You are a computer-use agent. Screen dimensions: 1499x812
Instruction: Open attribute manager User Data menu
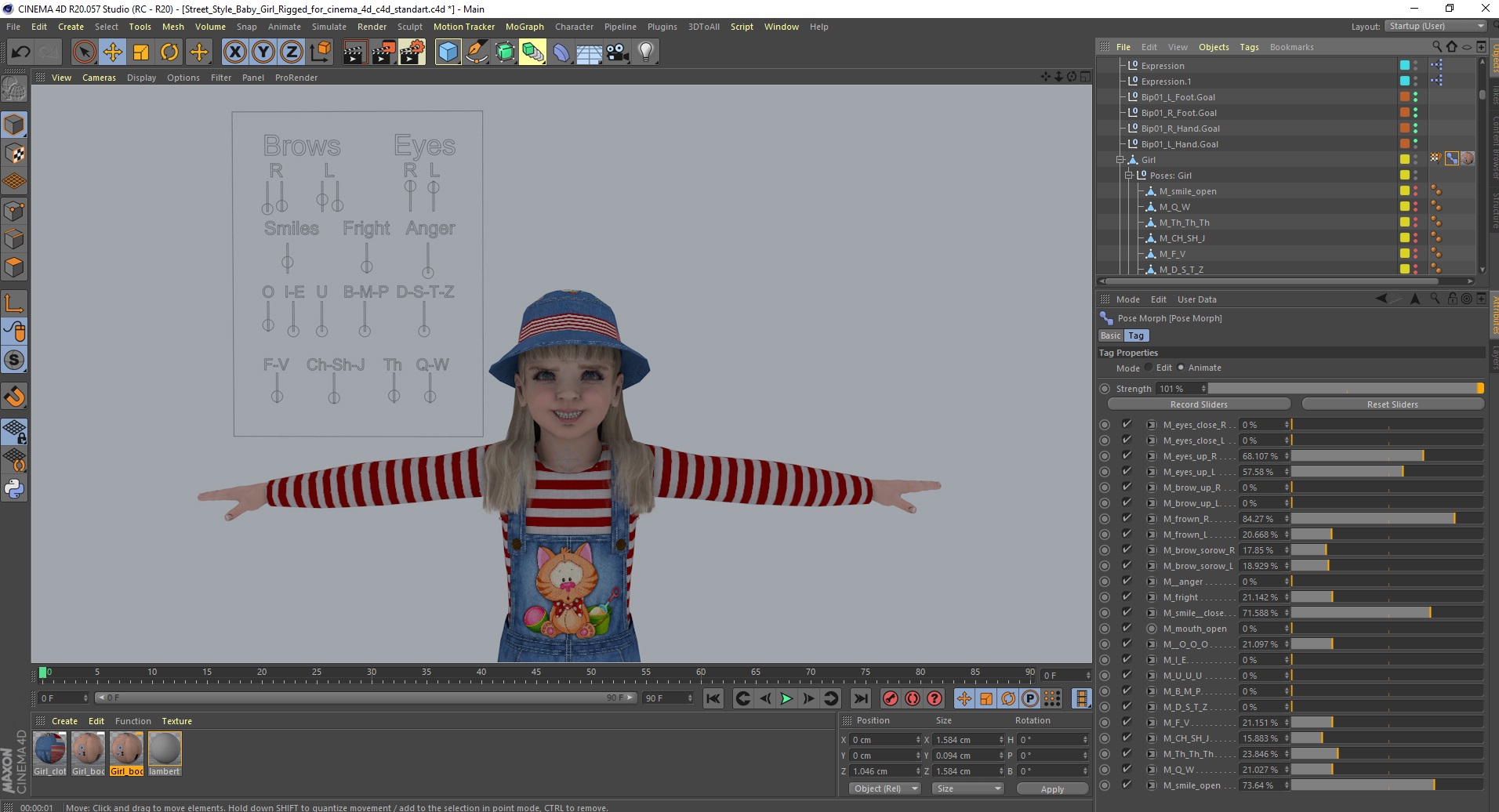pos(1196,299)
